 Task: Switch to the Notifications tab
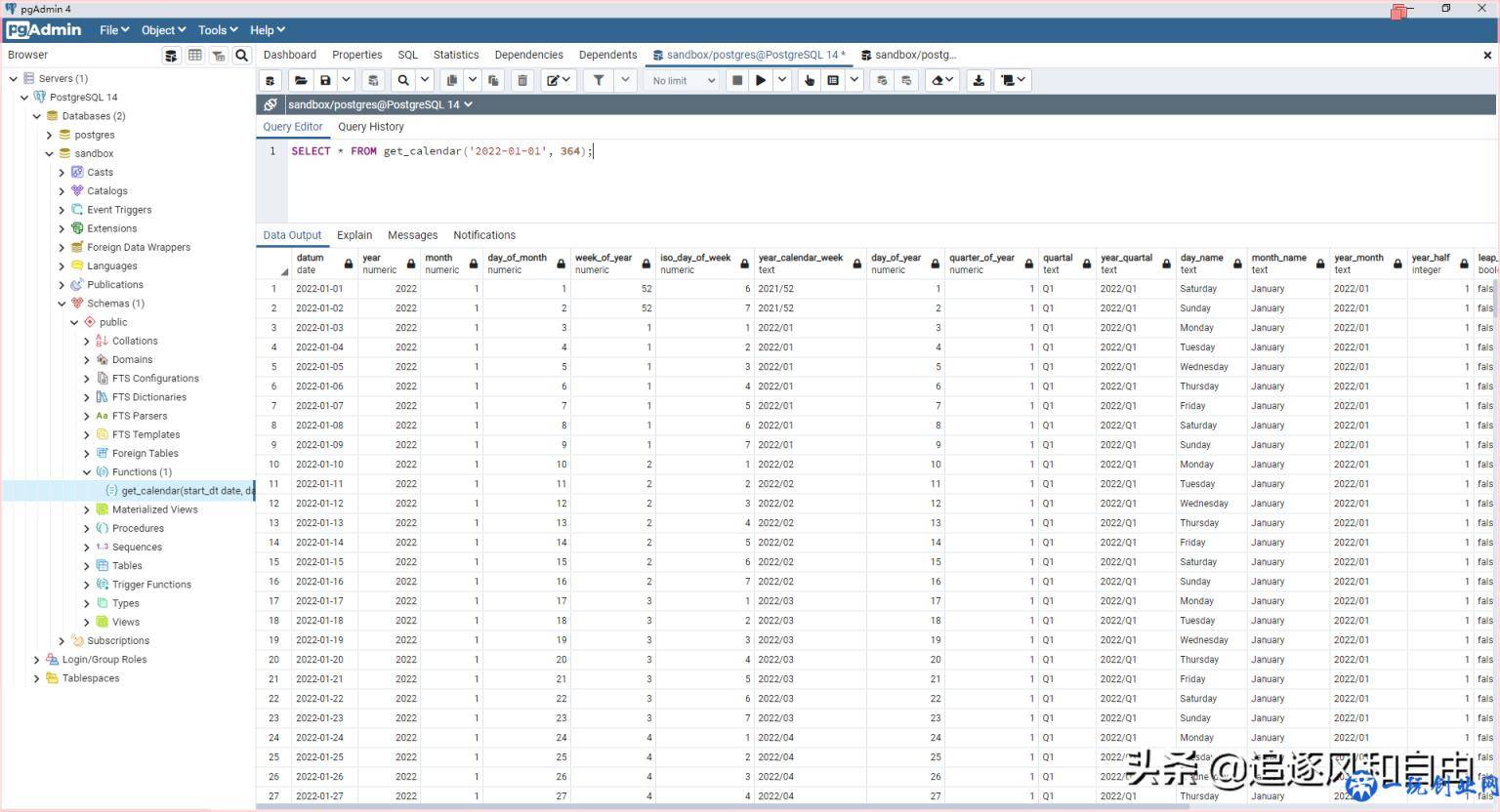(484, 235)
